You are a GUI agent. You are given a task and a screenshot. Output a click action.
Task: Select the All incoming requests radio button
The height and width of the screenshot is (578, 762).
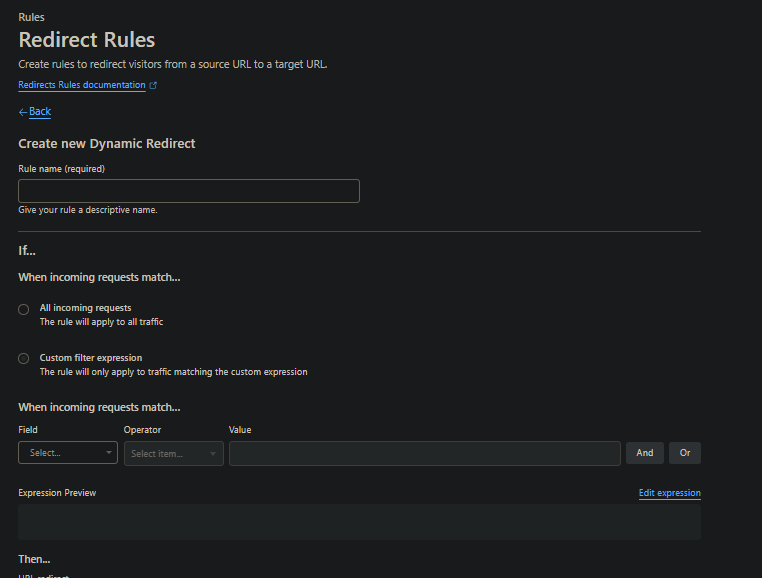pyautogui.click(x=24, y=310)
